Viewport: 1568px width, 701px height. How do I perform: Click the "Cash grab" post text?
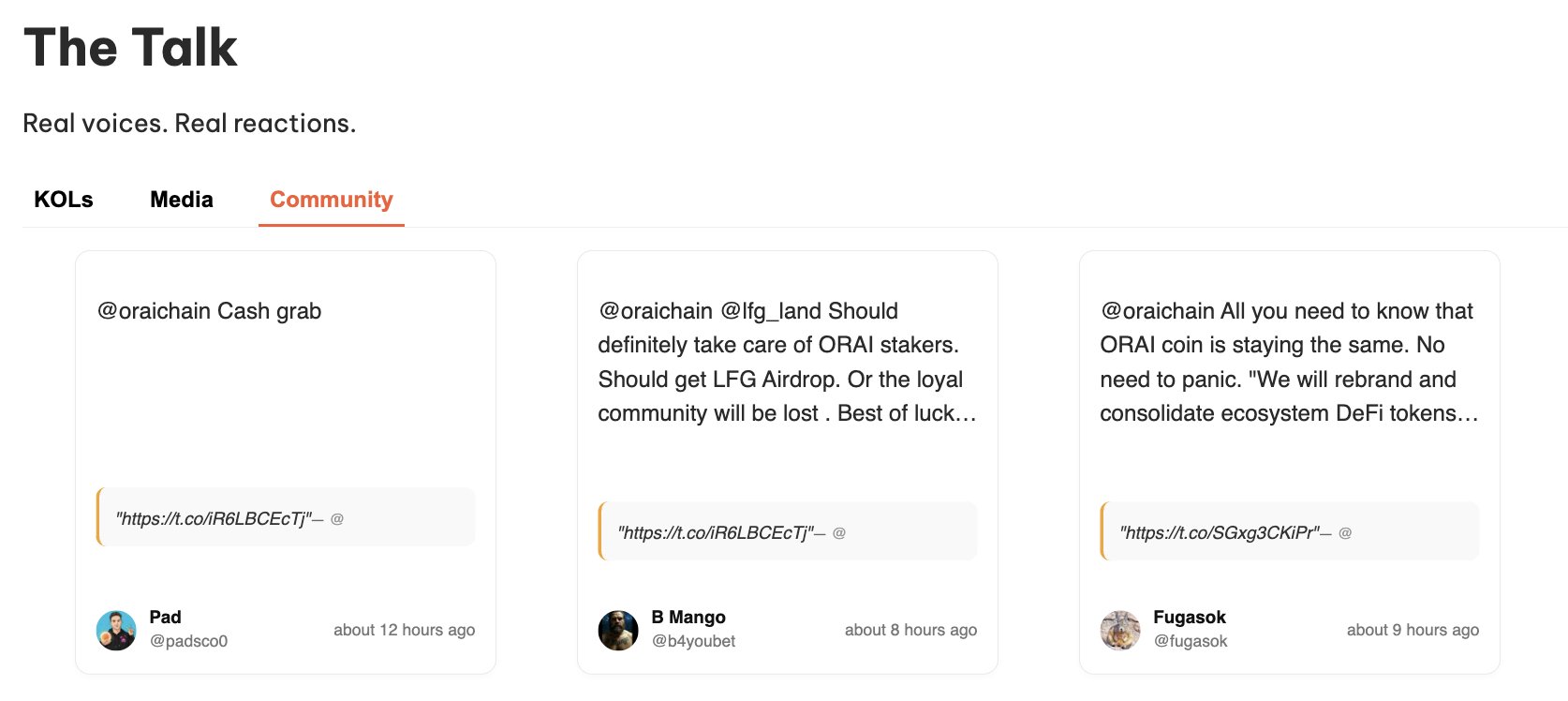point(210,311)
